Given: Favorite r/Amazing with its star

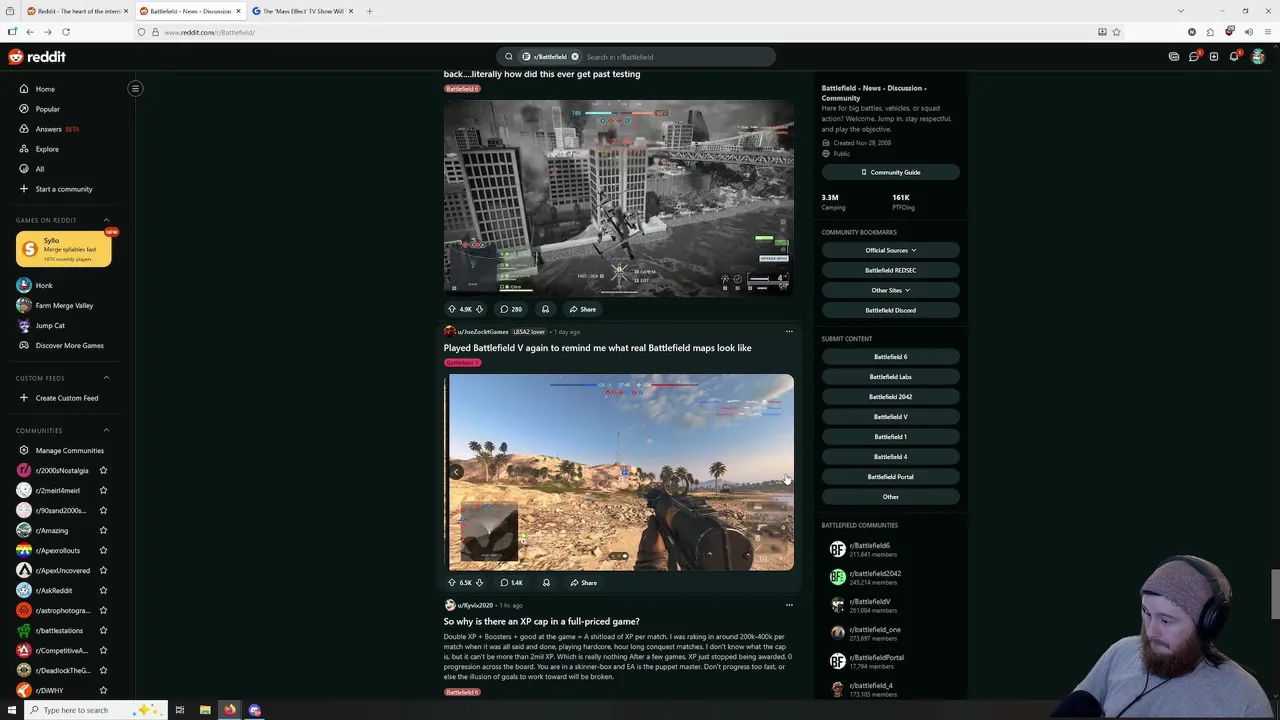Looking at the screenshot, I should pyautogui.click(x=103, y=531).
